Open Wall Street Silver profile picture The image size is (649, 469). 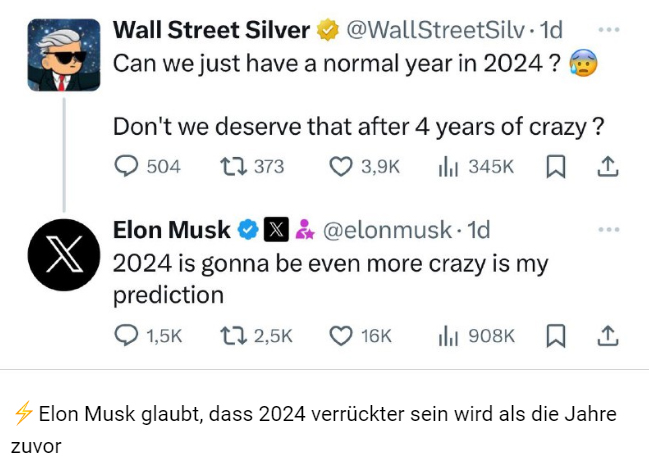pos(63,55)
